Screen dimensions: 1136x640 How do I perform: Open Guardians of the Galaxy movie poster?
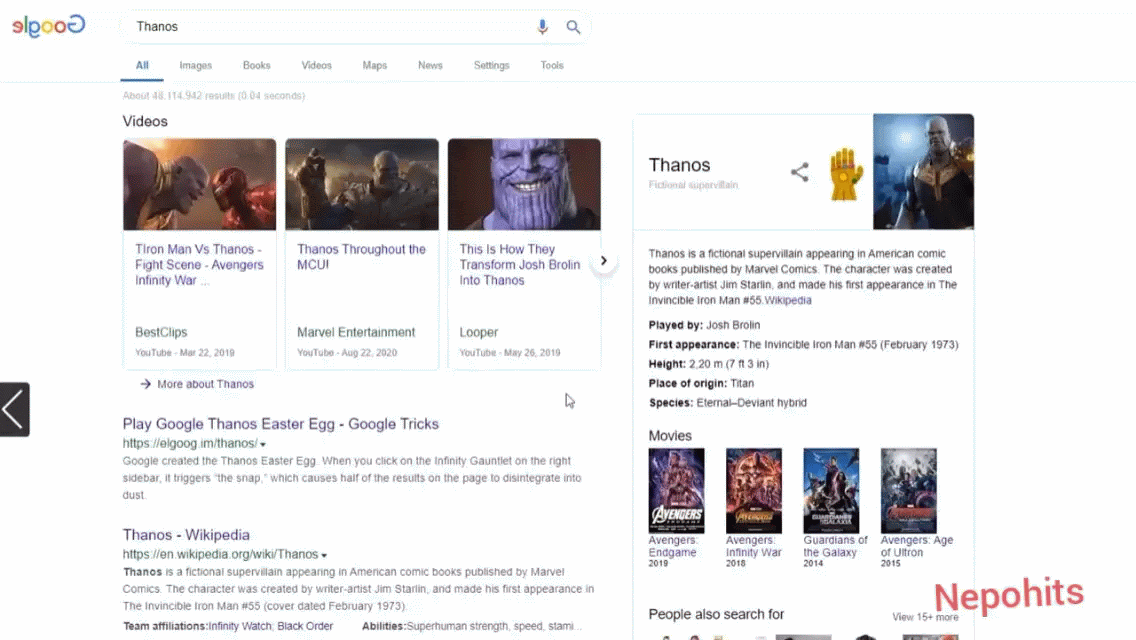(x=831, y=491)
